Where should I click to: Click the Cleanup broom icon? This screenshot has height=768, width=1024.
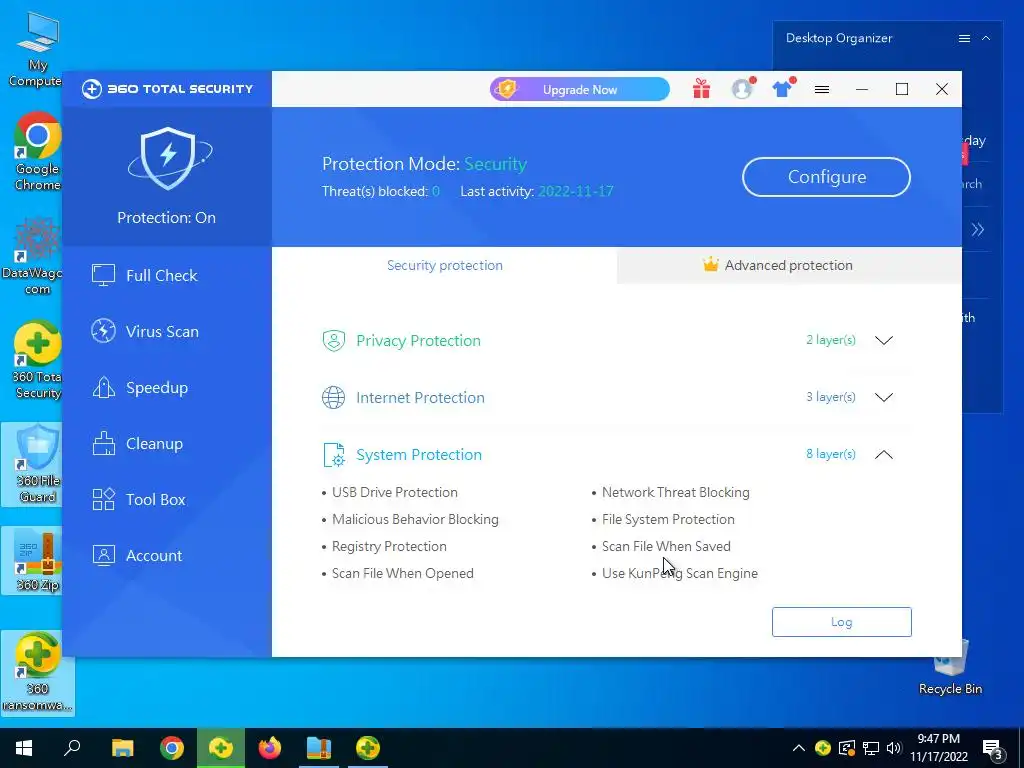tap(103, 443)
